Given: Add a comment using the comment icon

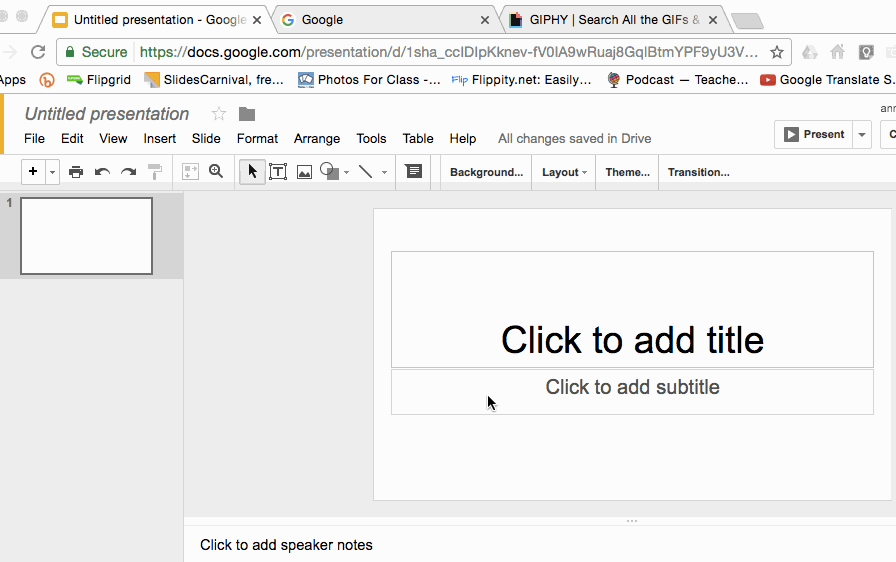Looking at the screenshot, I should point(413,172).
